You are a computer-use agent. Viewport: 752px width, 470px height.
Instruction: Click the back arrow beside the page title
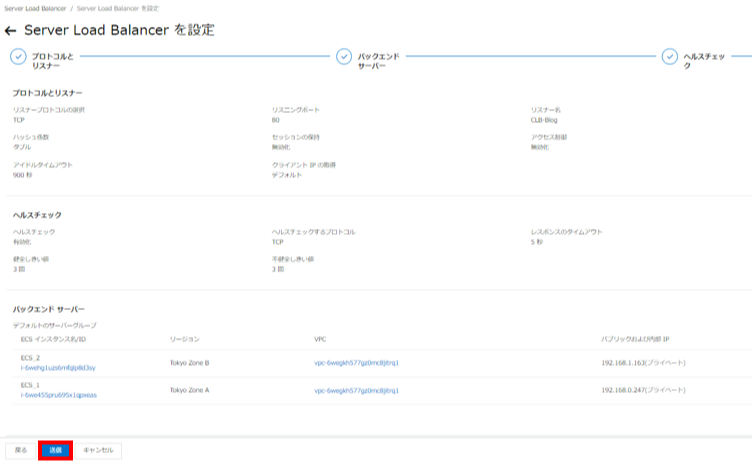pyautogui.click(x=11, y=31)
